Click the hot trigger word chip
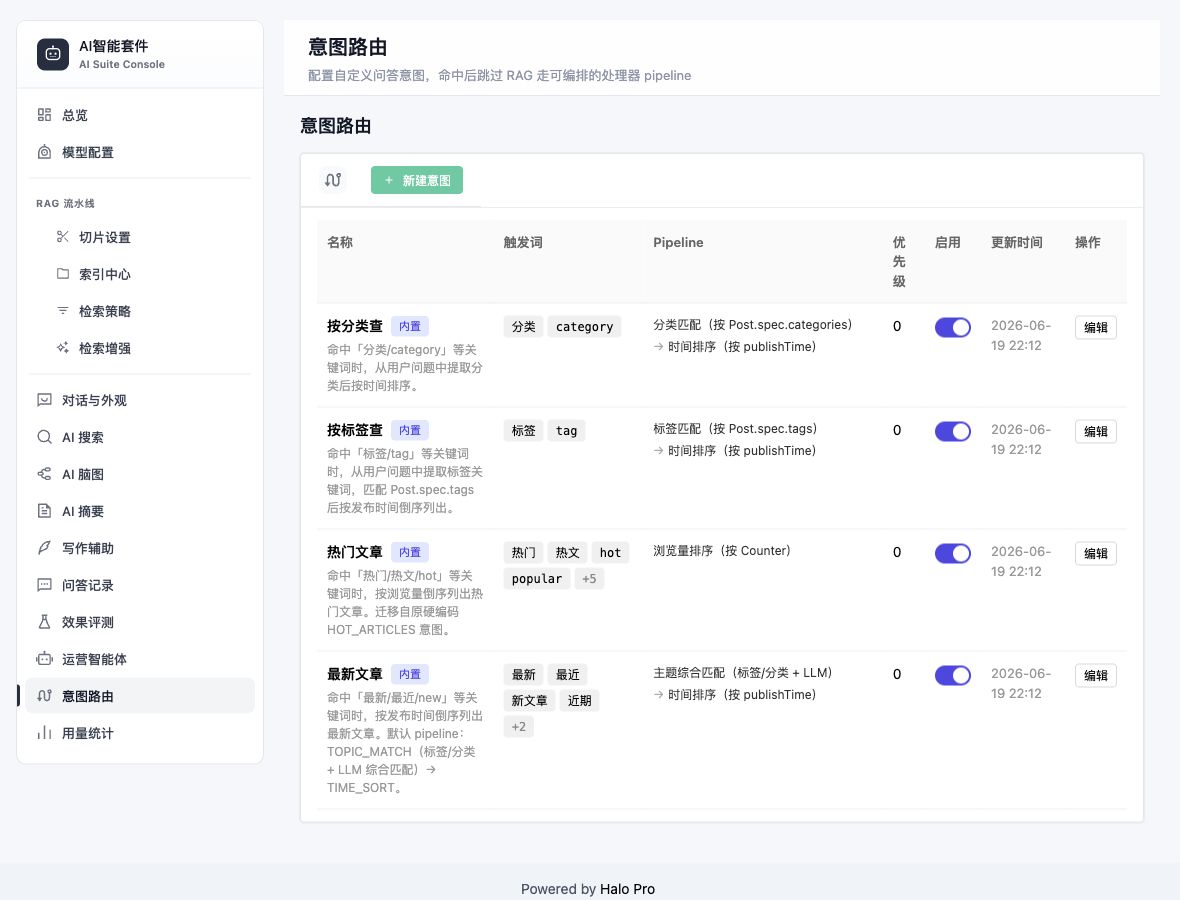Screen dimensions: 1180x900 610,552
